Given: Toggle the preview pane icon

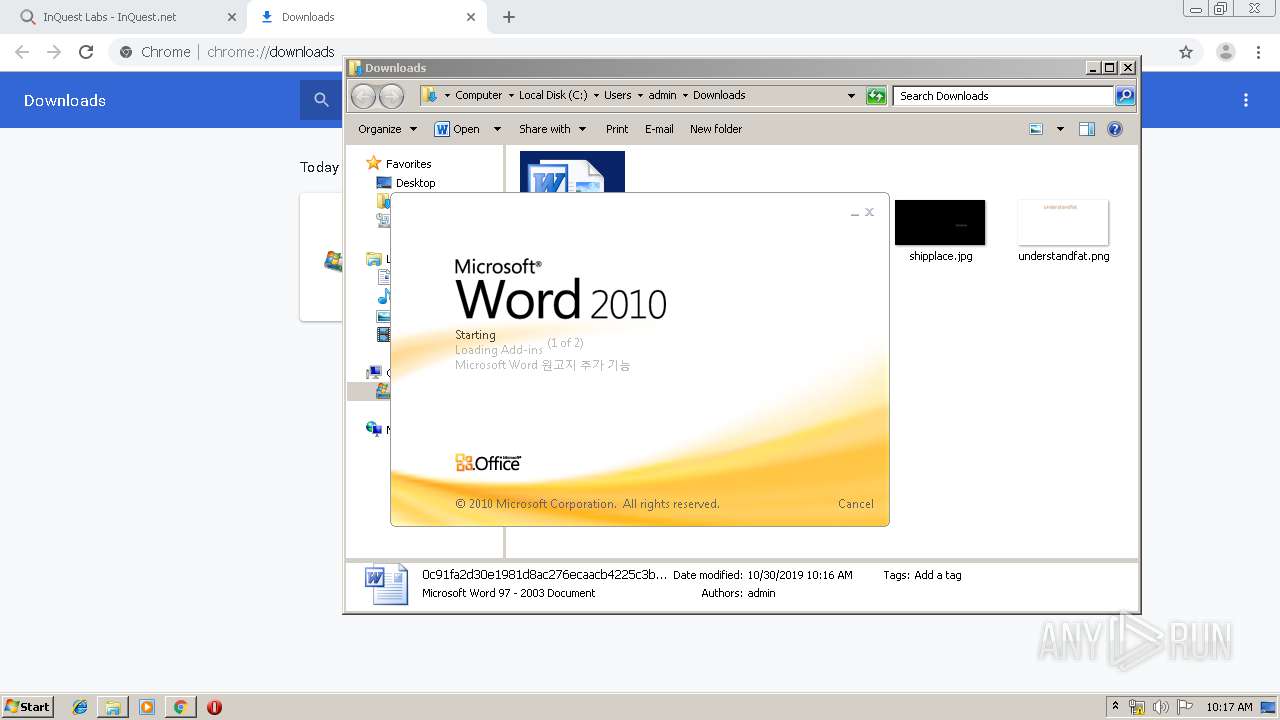Looking at the screenshot, I should click(x=1087, y=129).
